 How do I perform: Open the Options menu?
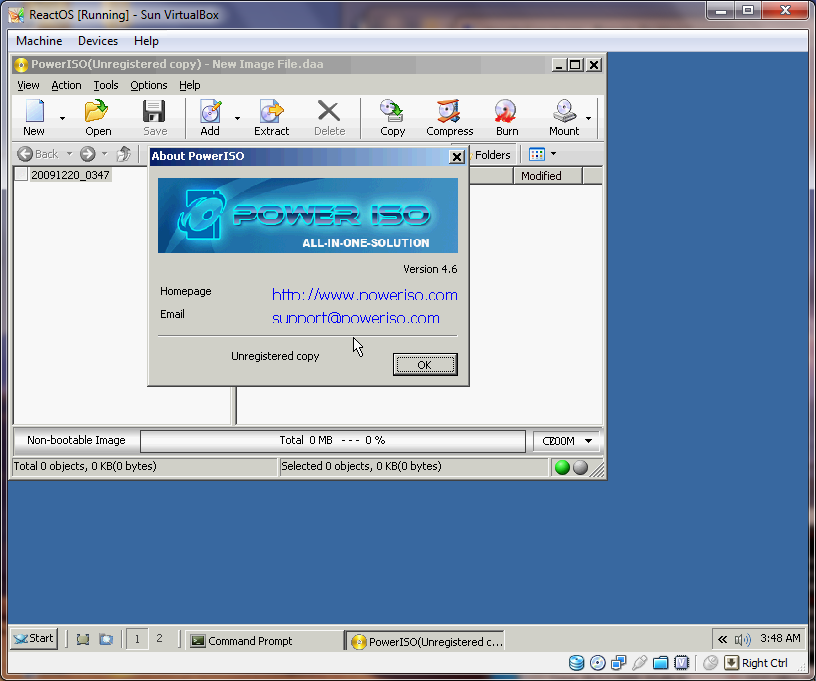[x=149, y=86]
